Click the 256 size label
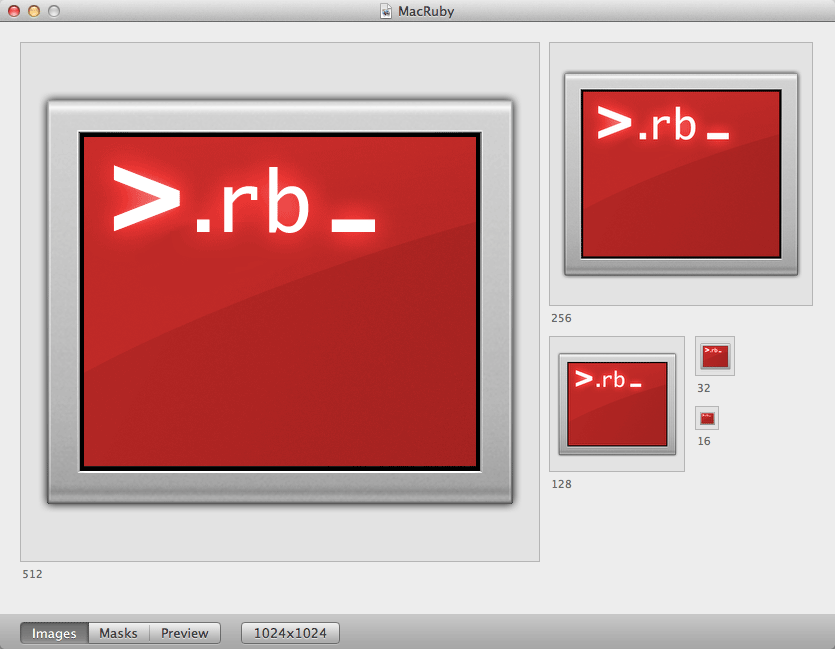This screenshot has height=649, width=835. point(561,318)
